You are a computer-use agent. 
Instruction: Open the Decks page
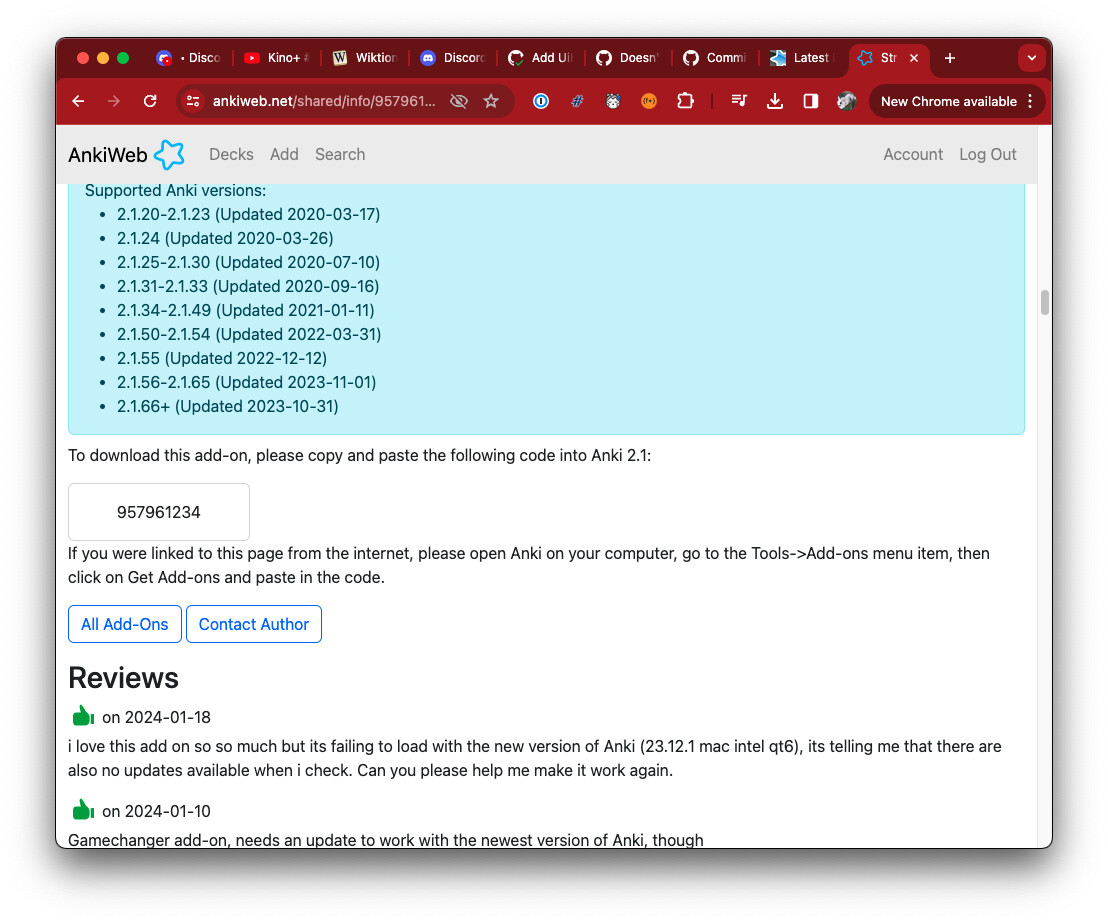pos(231,155)
